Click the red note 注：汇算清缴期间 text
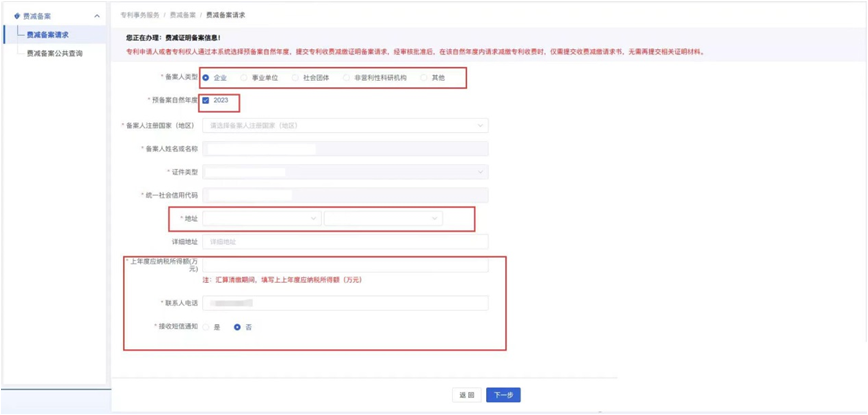This screenshot has width=868, height=415. pos(282,281)
